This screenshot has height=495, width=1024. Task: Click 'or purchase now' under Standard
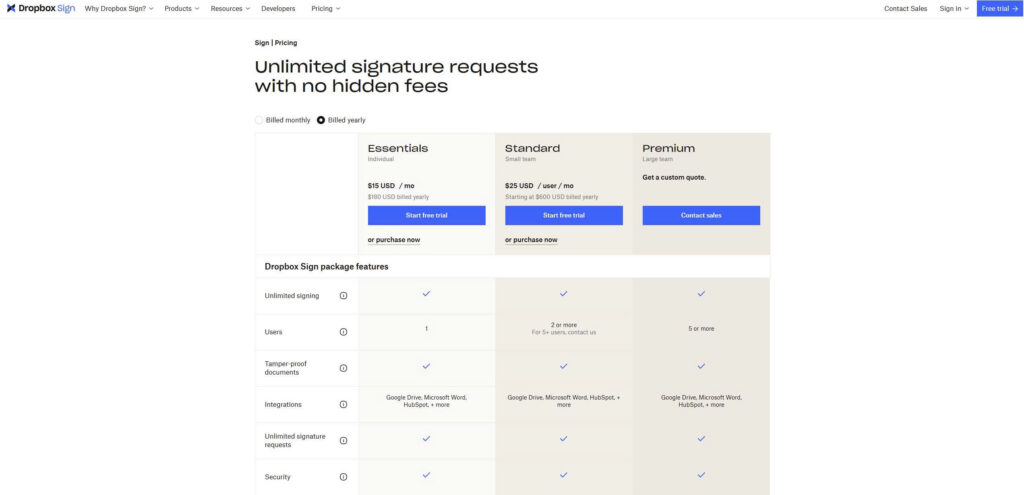tap(531, 240)
